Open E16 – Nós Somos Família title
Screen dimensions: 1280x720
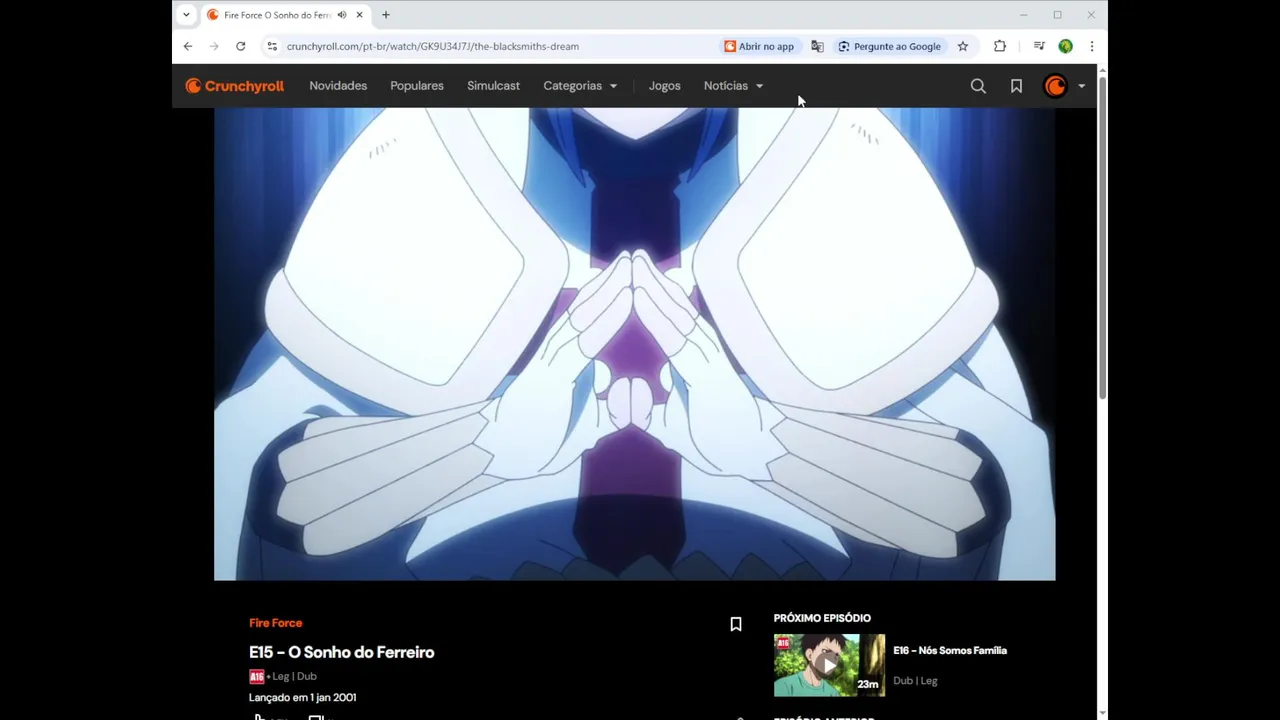(950, 650)
